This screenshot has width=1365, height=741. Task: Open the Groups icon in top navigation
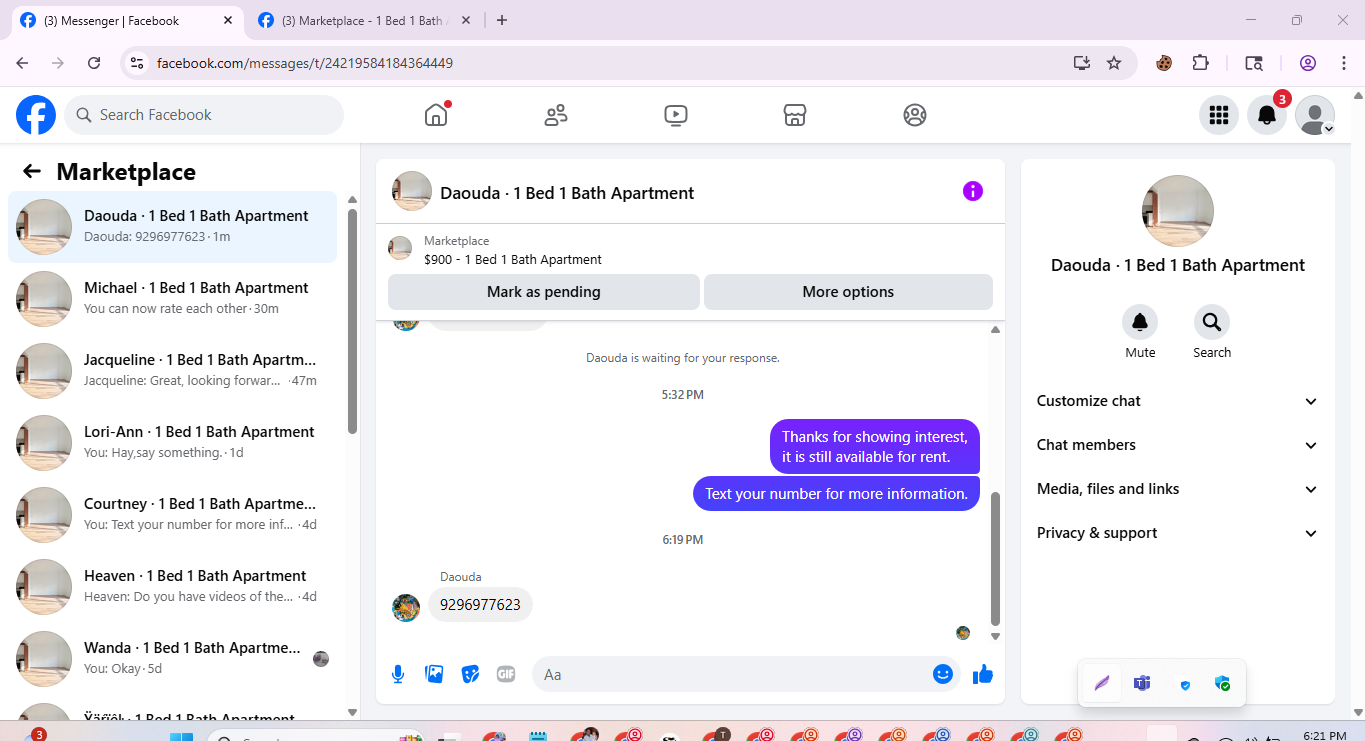(915, 115)
